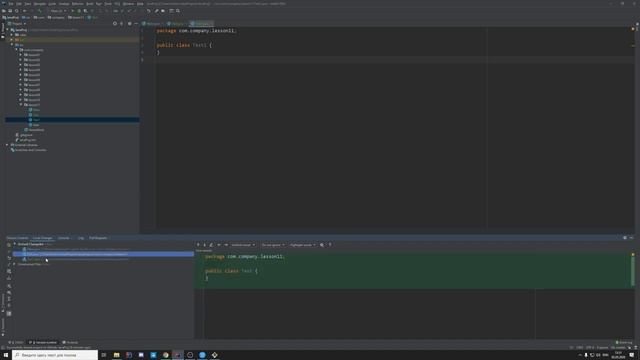The width and height of the screenshot is (640, 360).
Task: Click the VCS rollback arrow in main toolbar
Action: point(149,11)
